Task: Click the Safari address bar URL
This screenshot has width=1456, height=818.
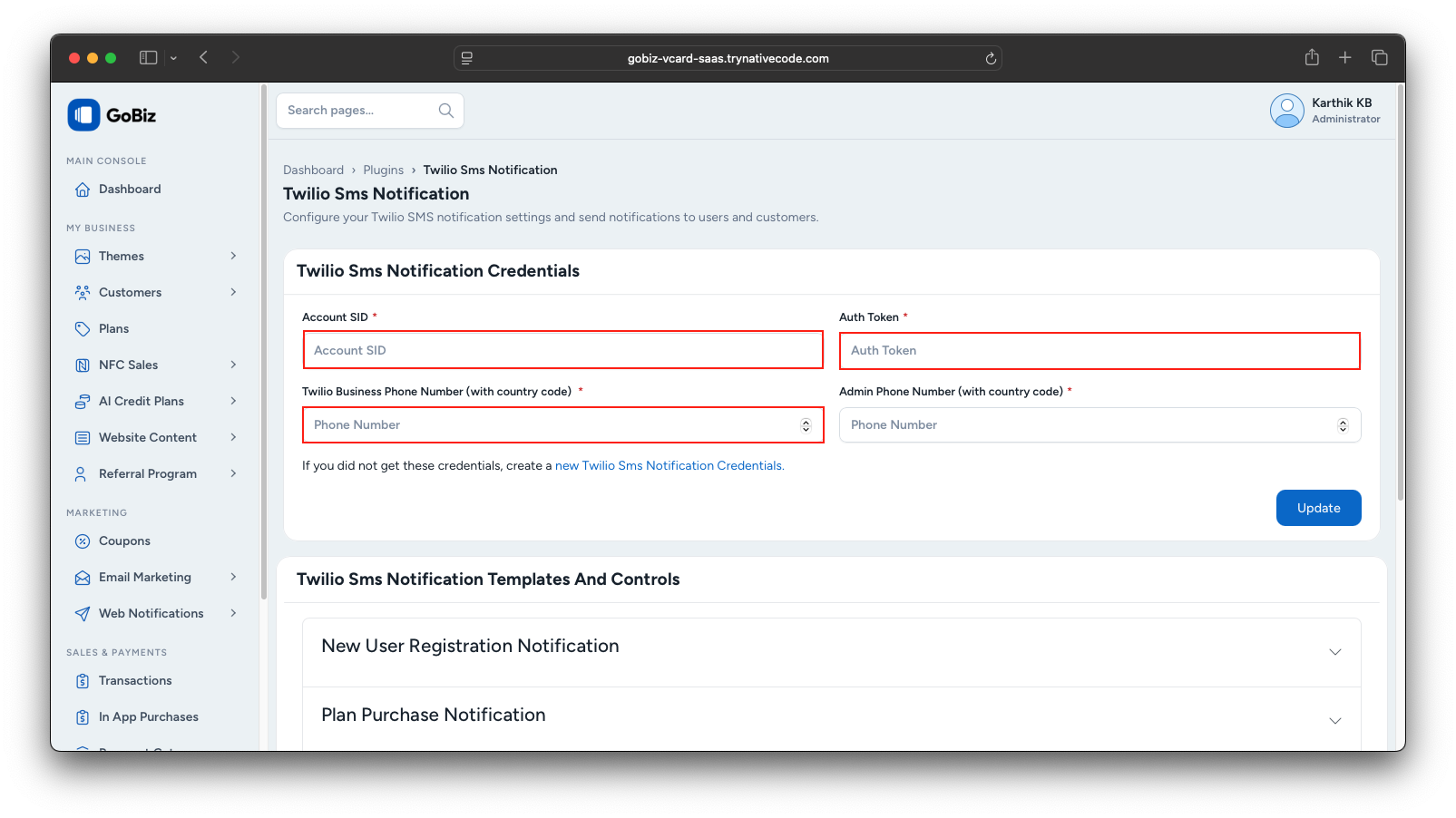Action: tap(728, 59)
